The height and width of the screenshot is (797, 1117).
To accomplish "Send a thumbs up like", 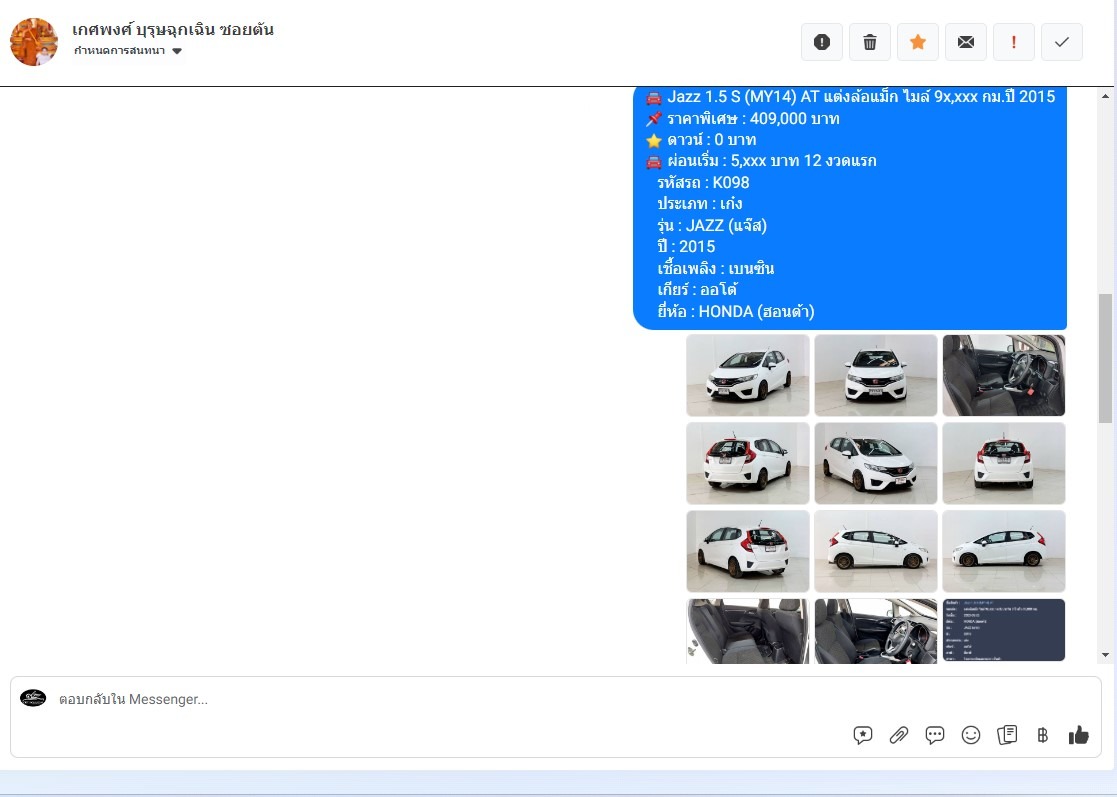I will (1079, 735).
